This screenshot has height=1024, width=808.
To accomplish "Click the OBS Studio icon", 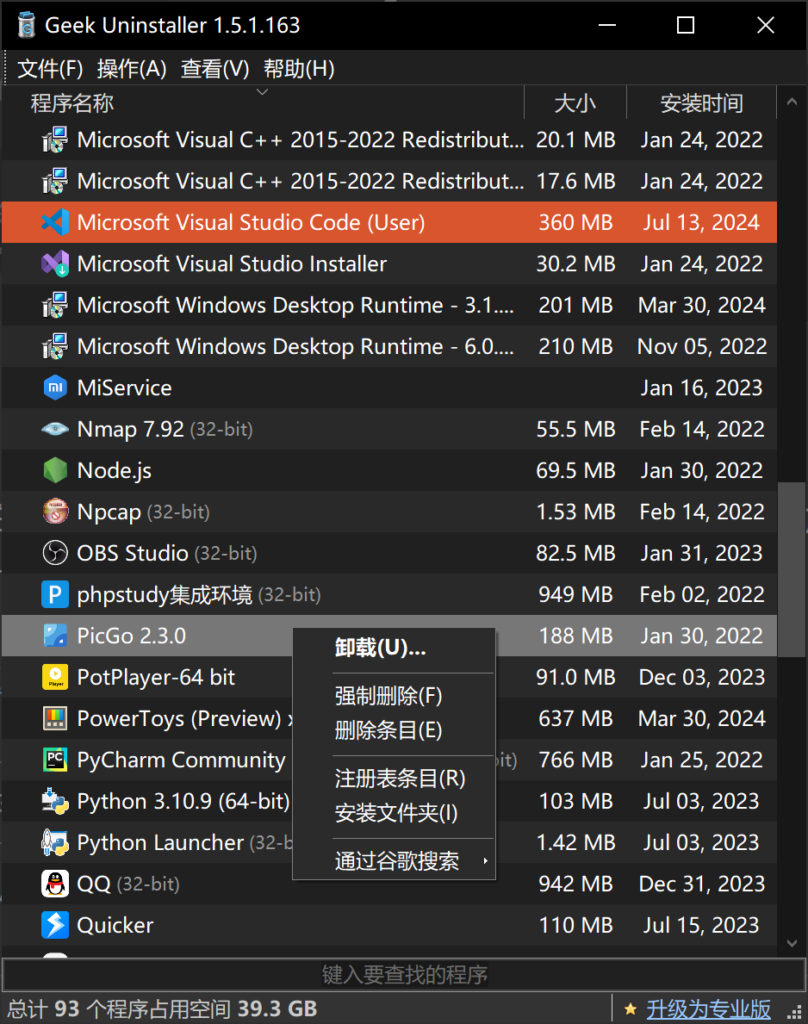I will [55, 553].
